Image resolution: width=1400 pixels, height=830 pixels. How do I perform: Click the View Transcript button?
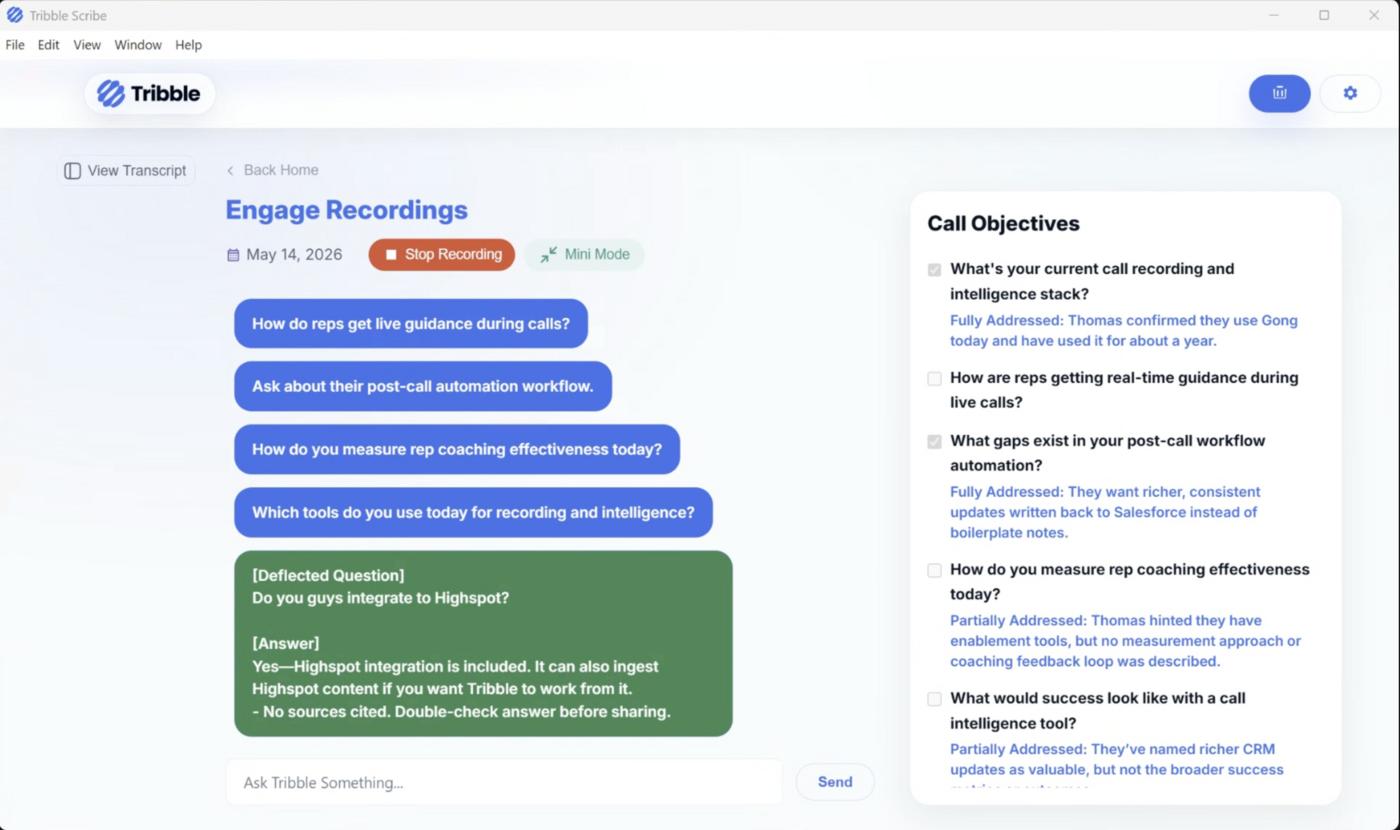point(125,171)
